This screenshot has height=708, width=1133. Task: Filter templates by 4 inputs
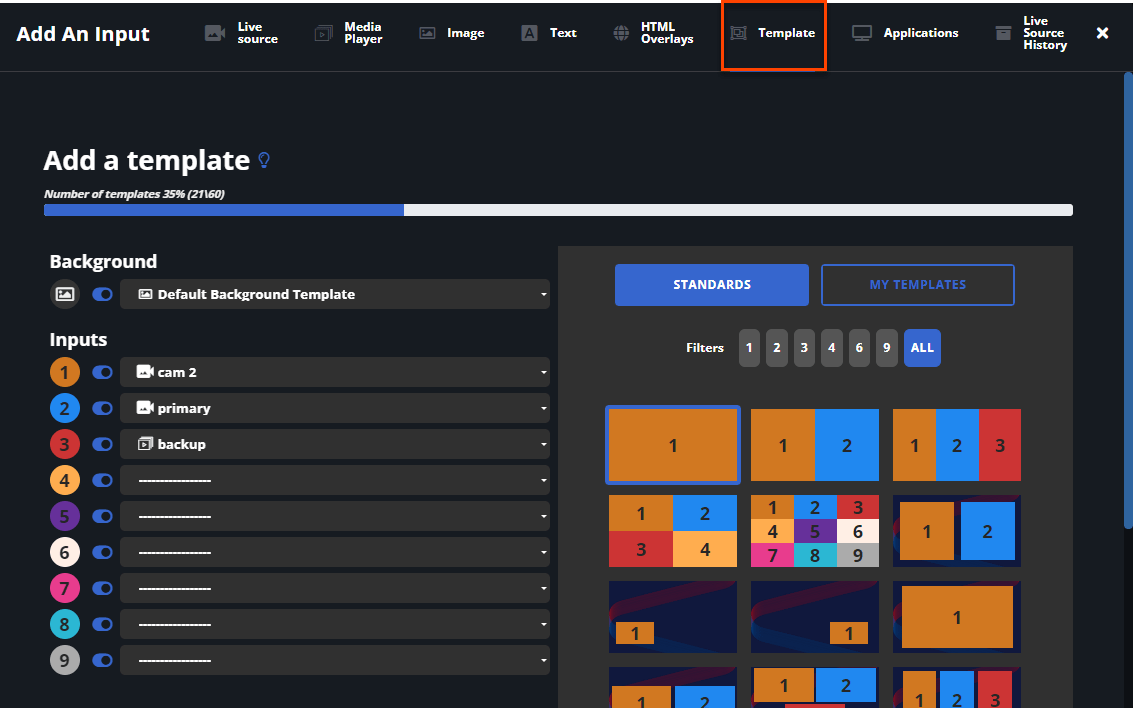click(x=832, y=347)
